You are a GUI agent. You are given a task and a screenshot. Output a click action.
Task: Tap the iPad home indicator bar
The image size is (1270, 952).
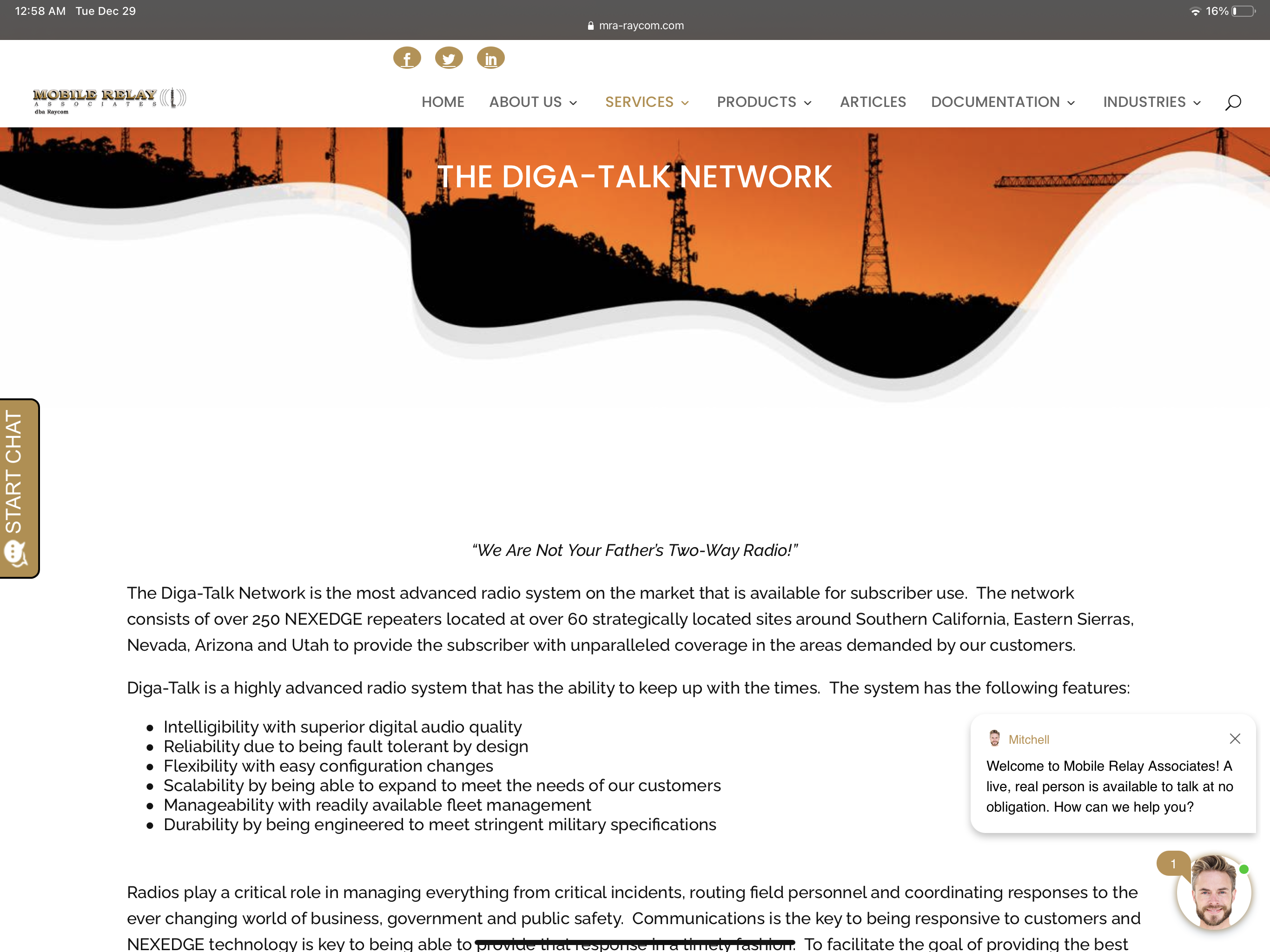(x=635, y=942)
